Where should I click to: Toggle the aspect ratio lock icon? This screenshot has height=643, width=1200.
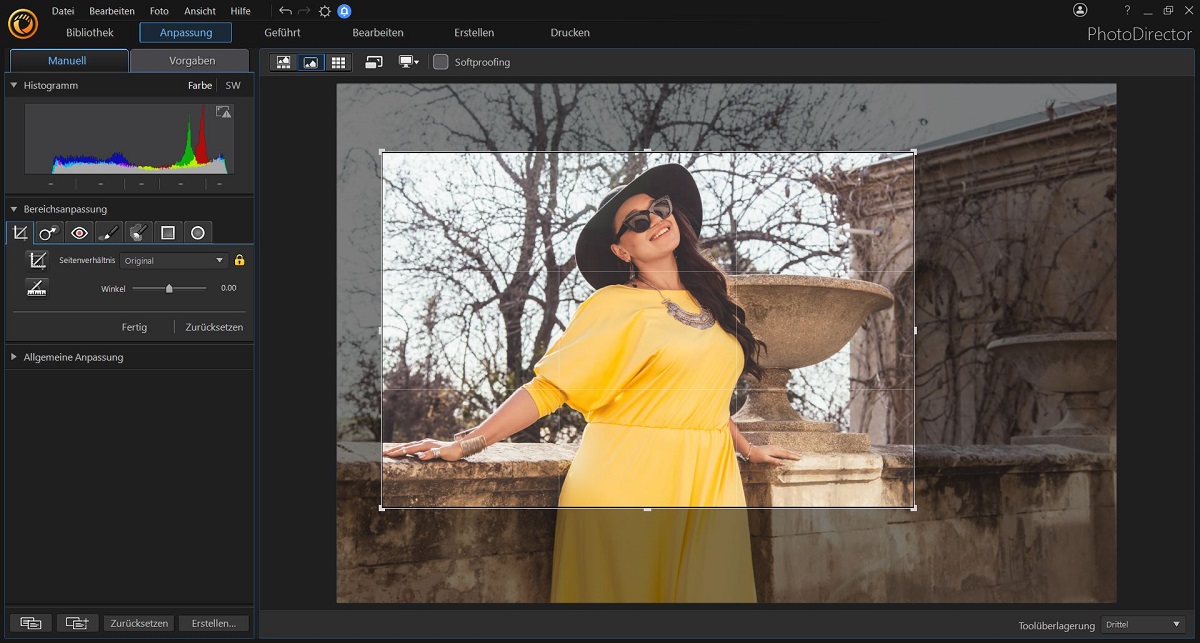point(239,261)
